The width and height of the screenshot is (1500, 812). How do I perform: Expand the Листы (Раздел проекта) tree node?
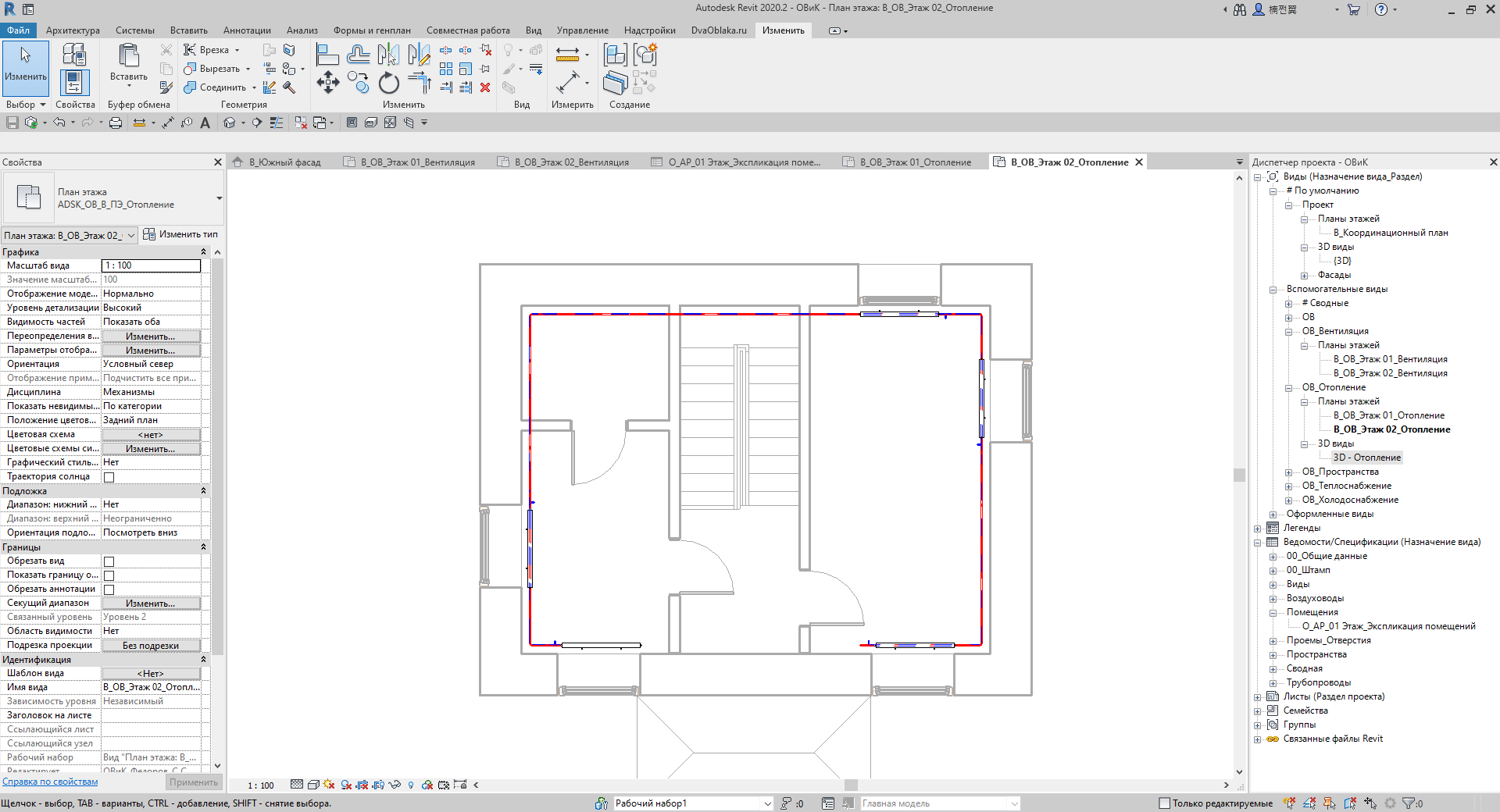click(x=1258, y=697)
